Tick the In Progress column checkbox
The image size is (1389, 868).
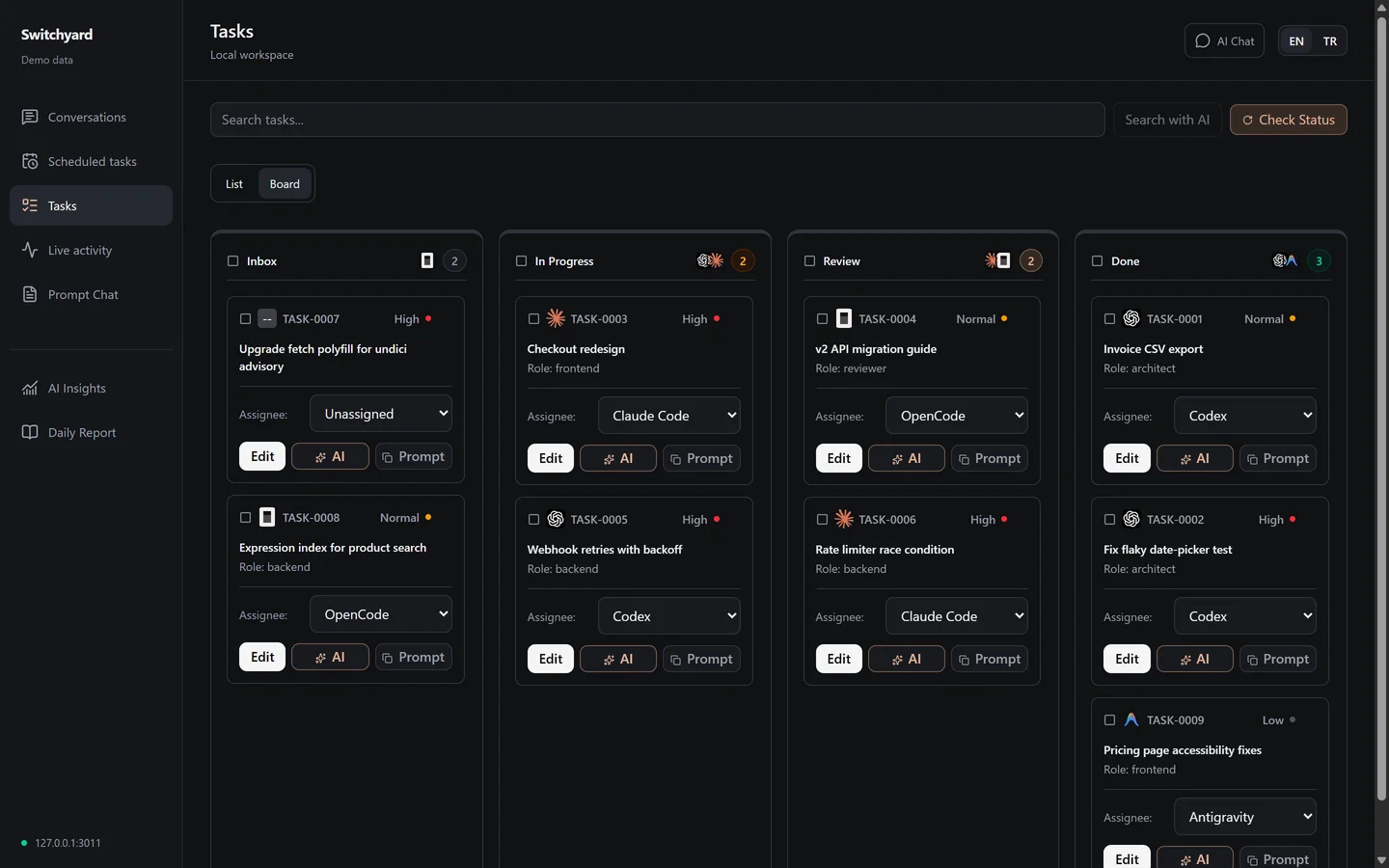pyautogui.click(x=521, y=260)
